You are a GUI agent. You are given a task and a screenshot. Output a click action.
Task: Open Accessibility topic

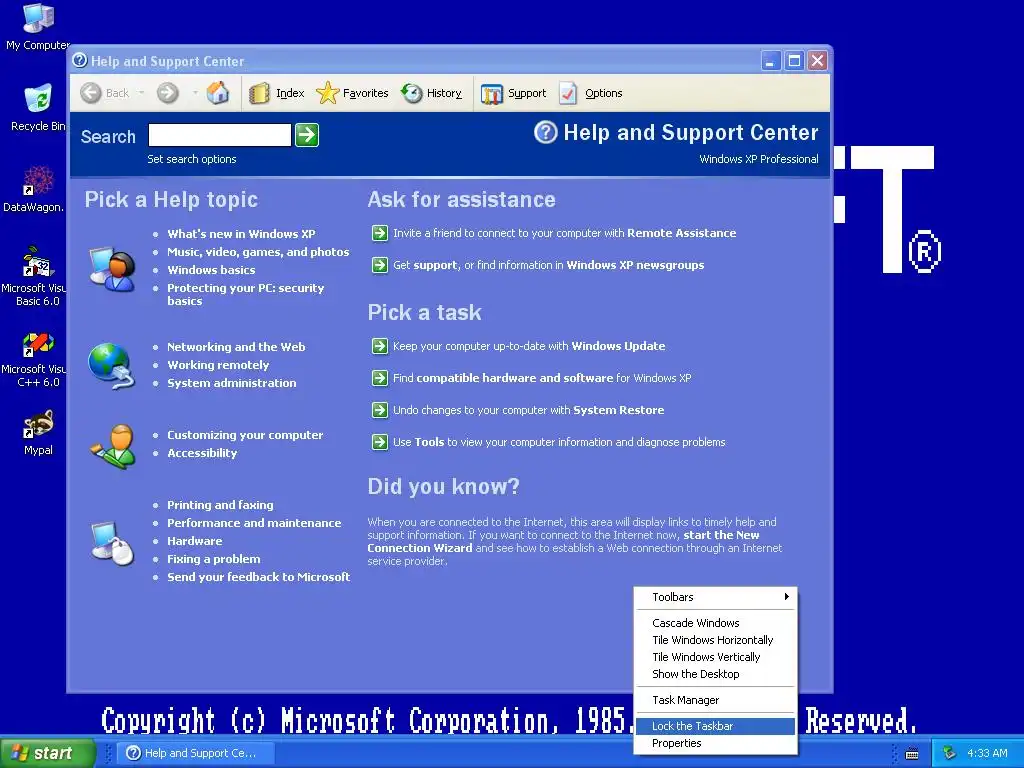(202, 453)
